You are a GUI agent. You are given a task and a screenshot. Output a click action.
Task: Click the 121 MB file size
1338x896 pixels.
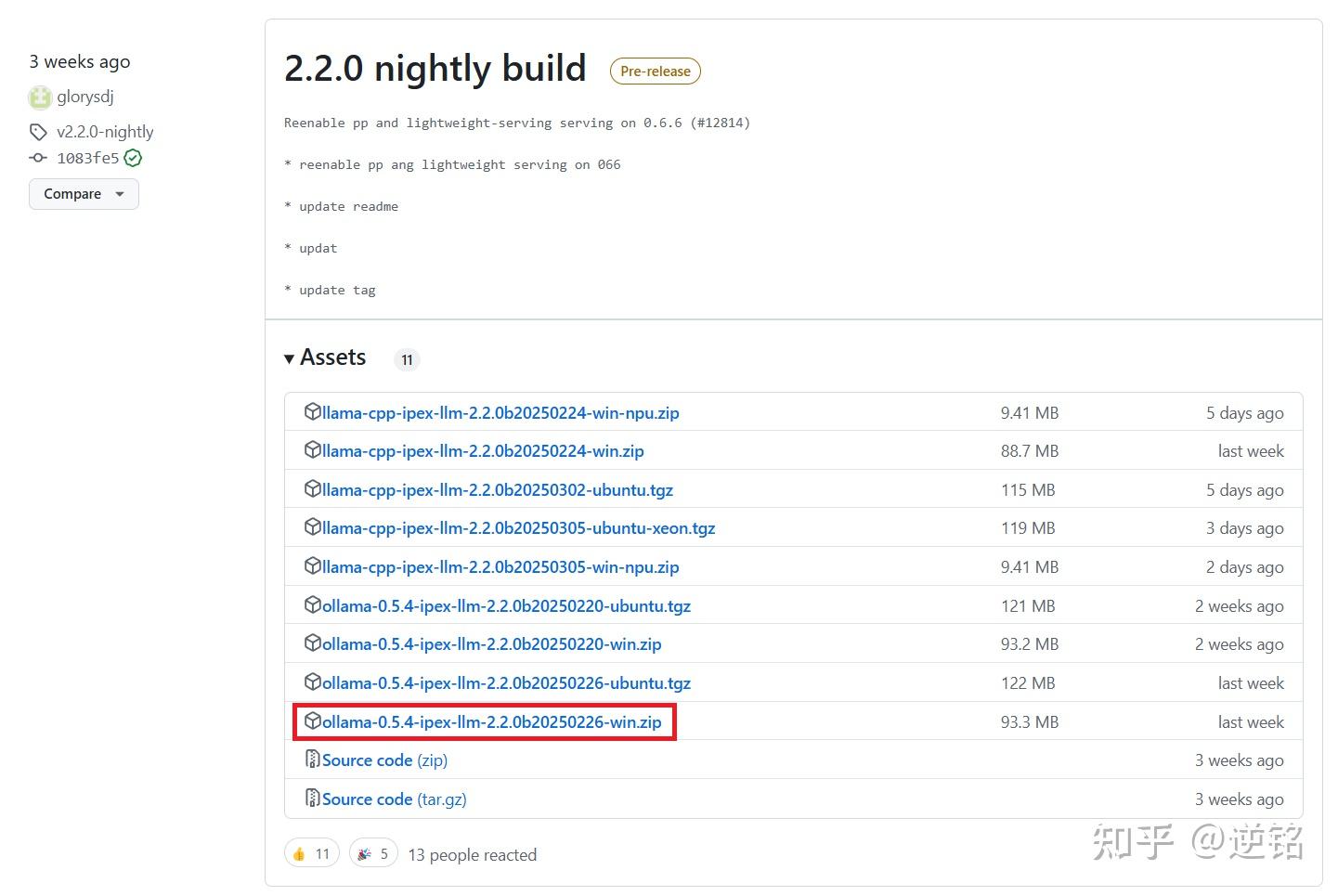pos(1028,606)
